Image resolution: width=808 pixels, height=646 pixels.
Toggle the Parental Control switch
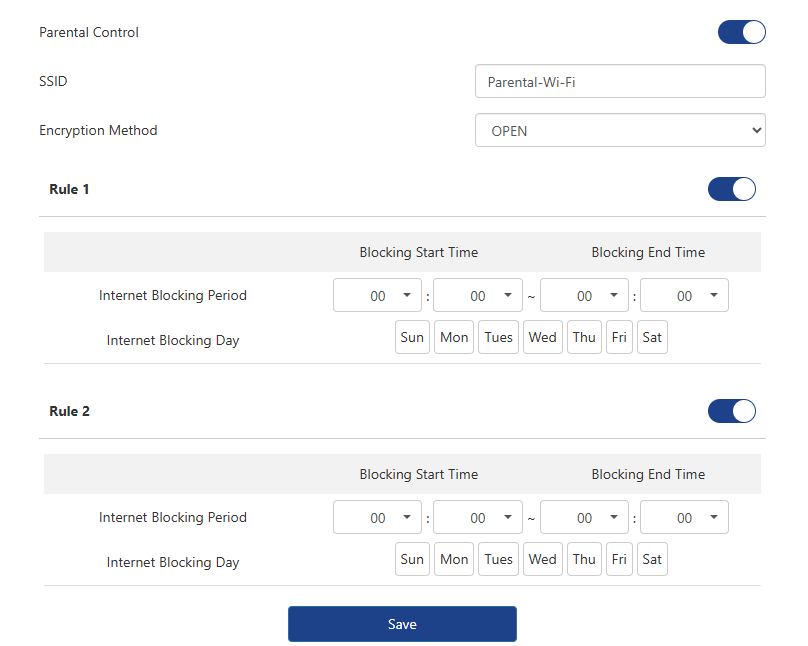(741, 32)
